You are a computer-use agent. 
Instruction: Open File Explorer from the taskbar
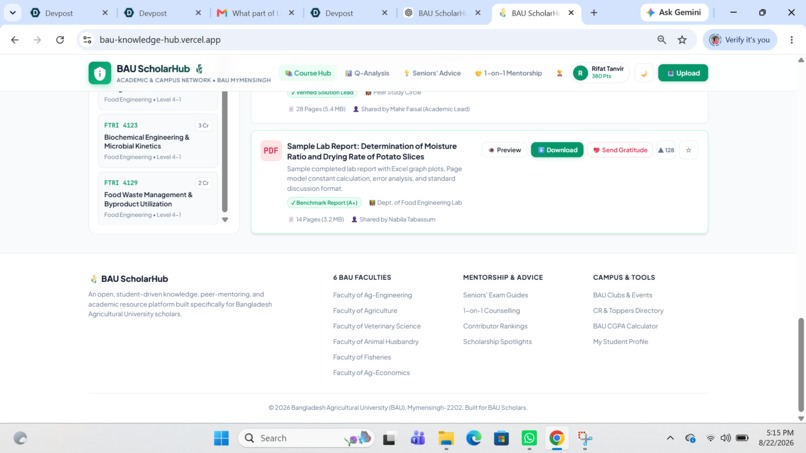click(446, 438)
